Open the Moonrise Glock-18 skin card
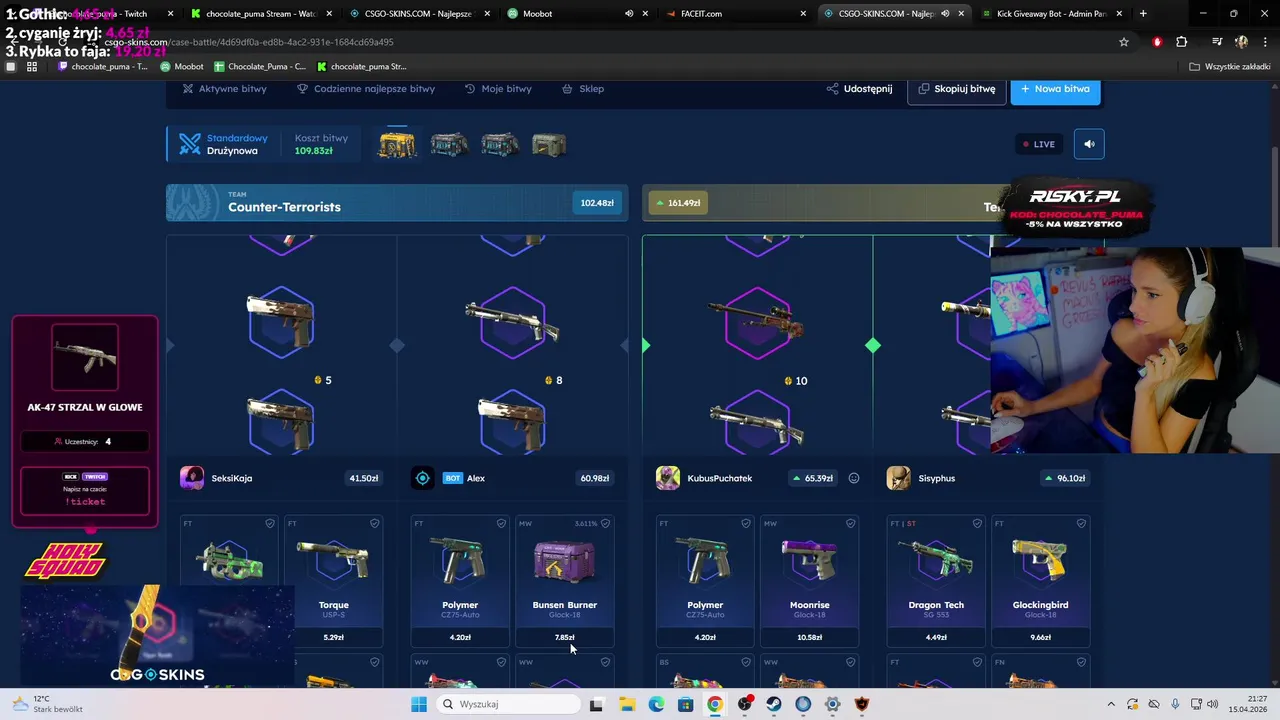This screenshot has height=720, width=1280. click(x=809, y=580)
